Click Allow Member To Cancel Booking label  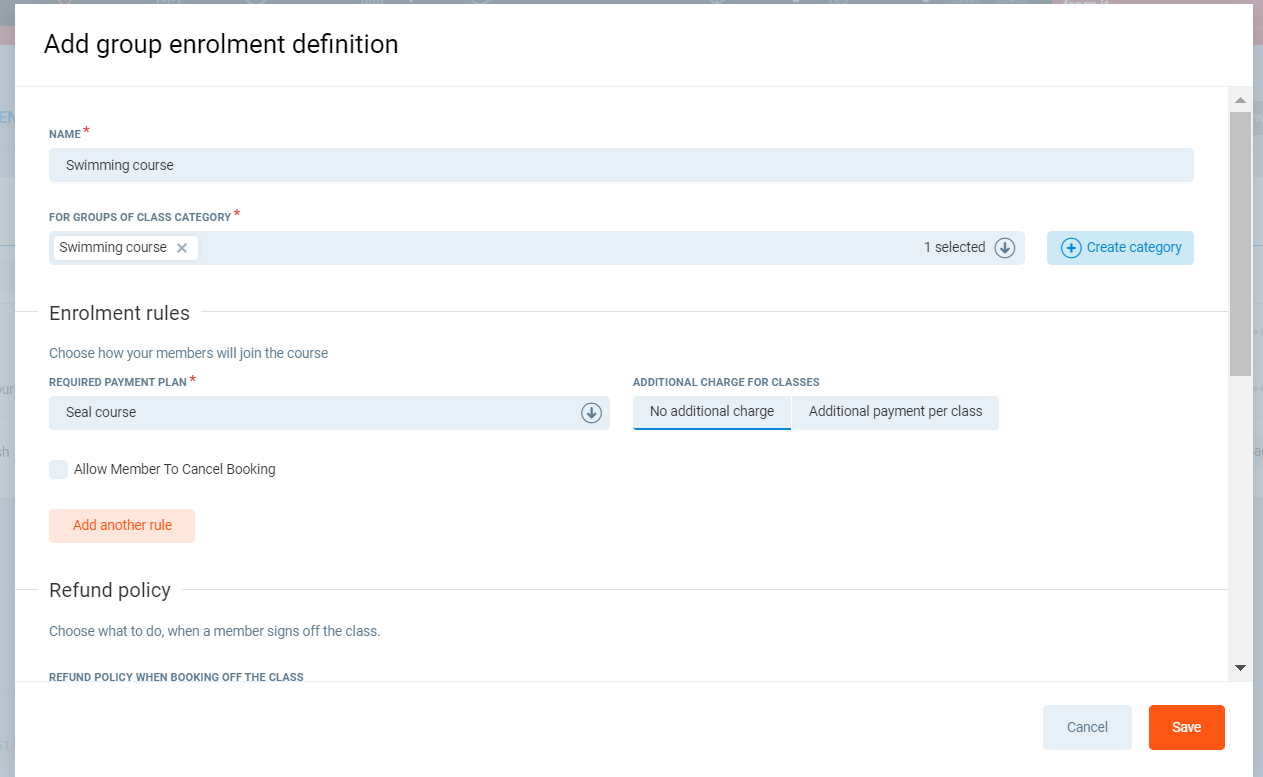[x=175, y=470]
